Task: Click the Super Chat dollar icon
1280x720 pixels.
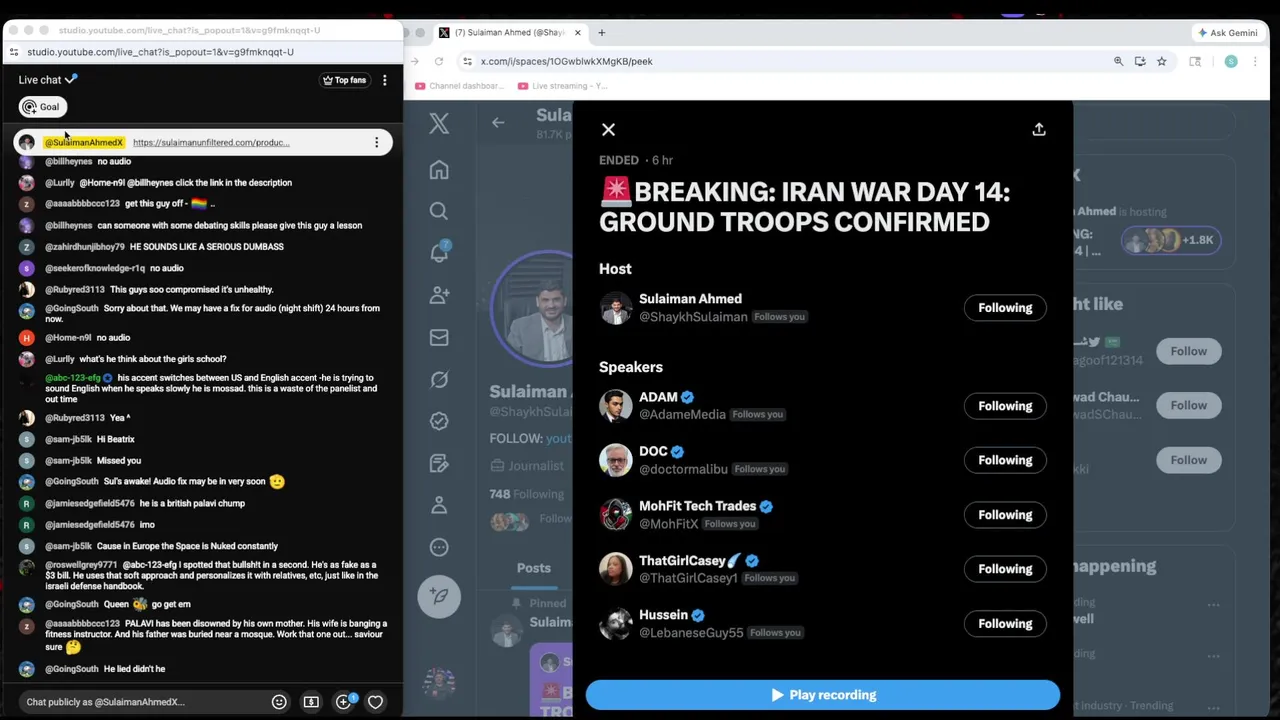Action: click(x=311, y=702)
